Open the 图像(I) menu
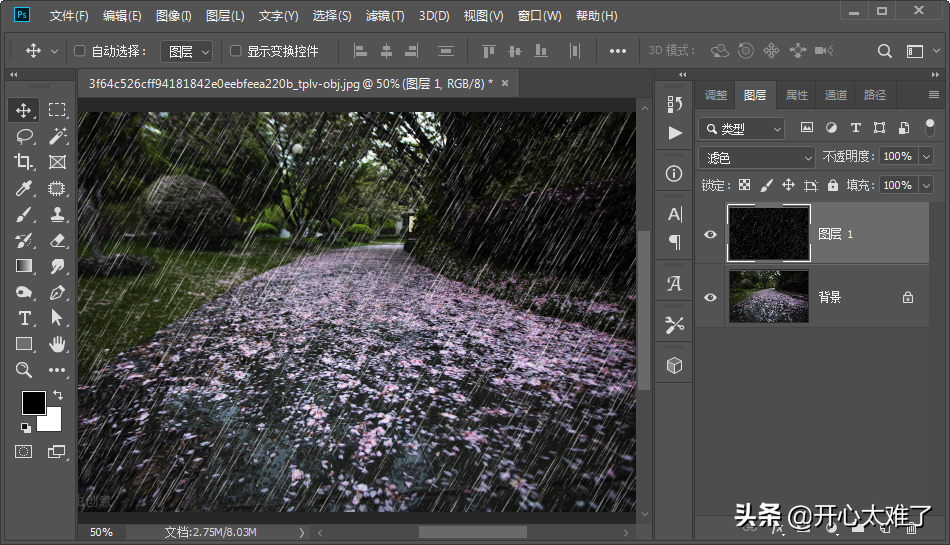The height and width of the screenshot is (545, 950). click(174, 16)
